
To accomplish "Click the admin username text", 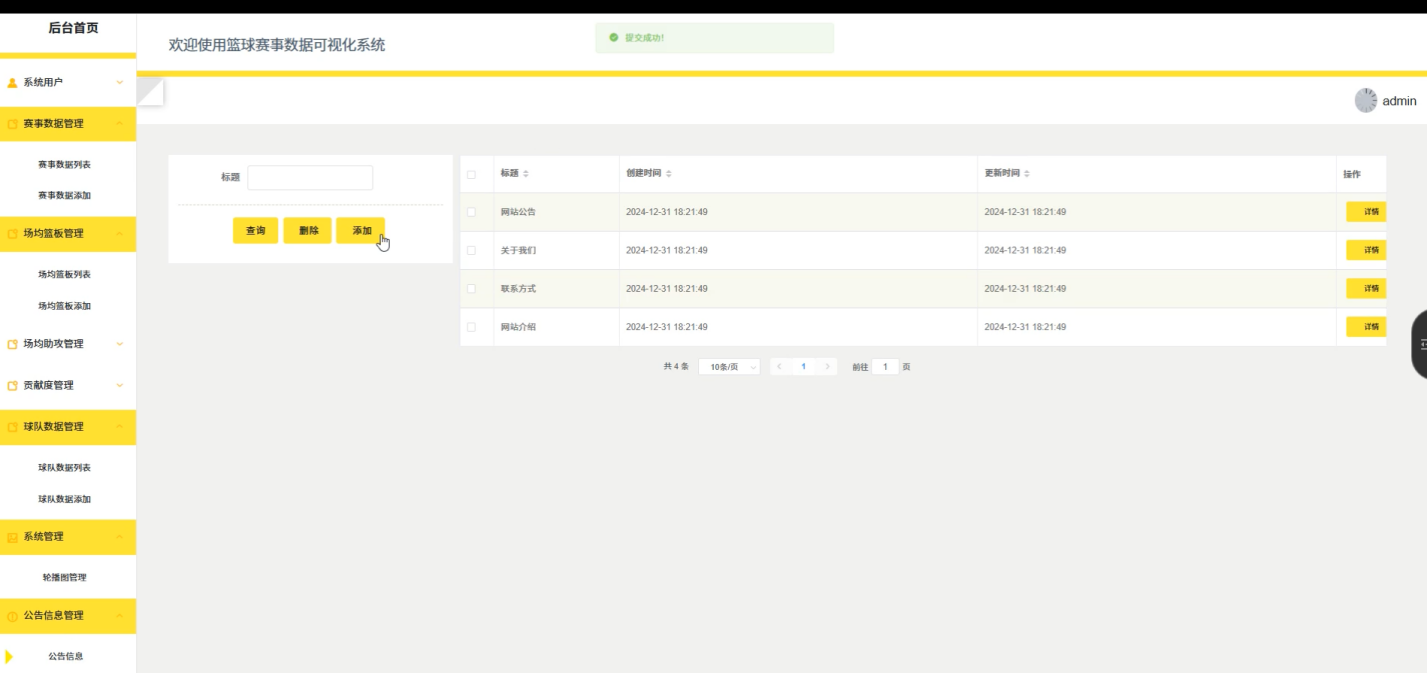I will coord(1399,101).
